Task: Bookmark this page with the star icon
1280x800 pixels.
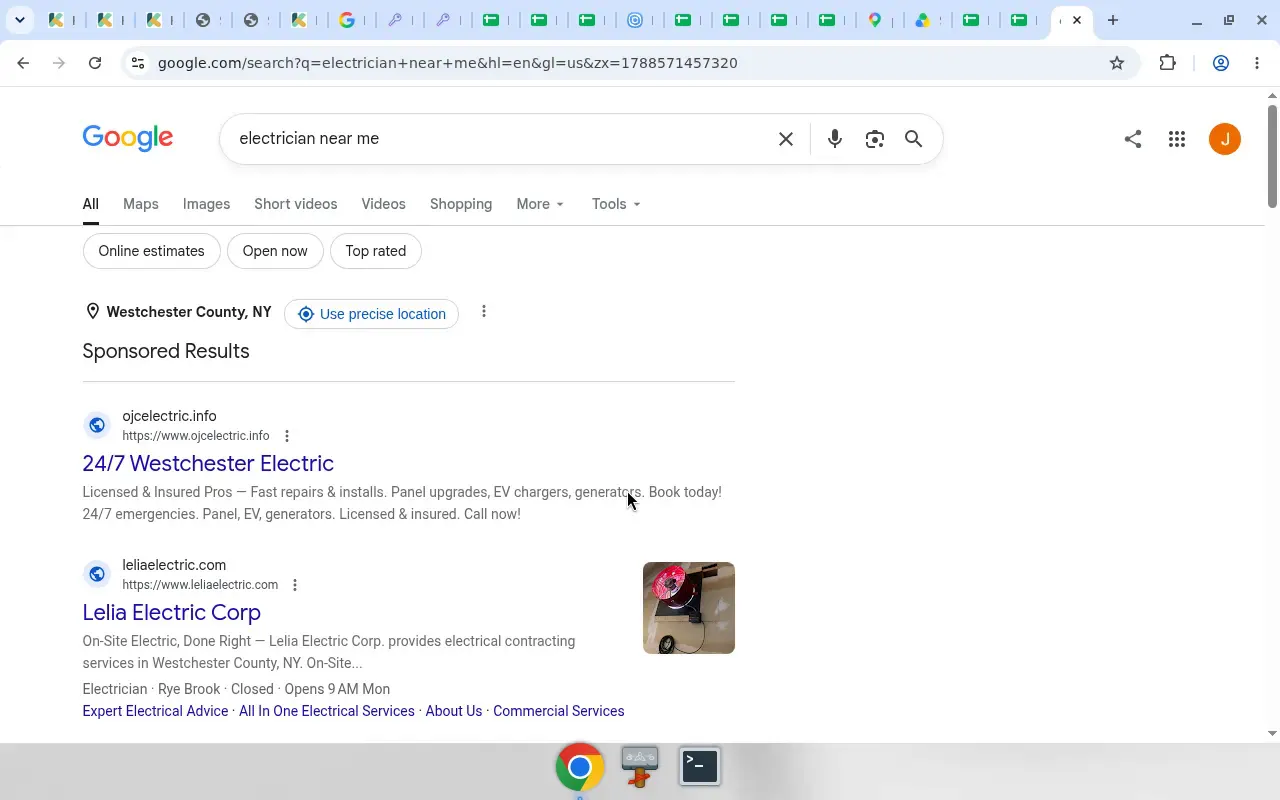Action: (x=1117, y=63)
